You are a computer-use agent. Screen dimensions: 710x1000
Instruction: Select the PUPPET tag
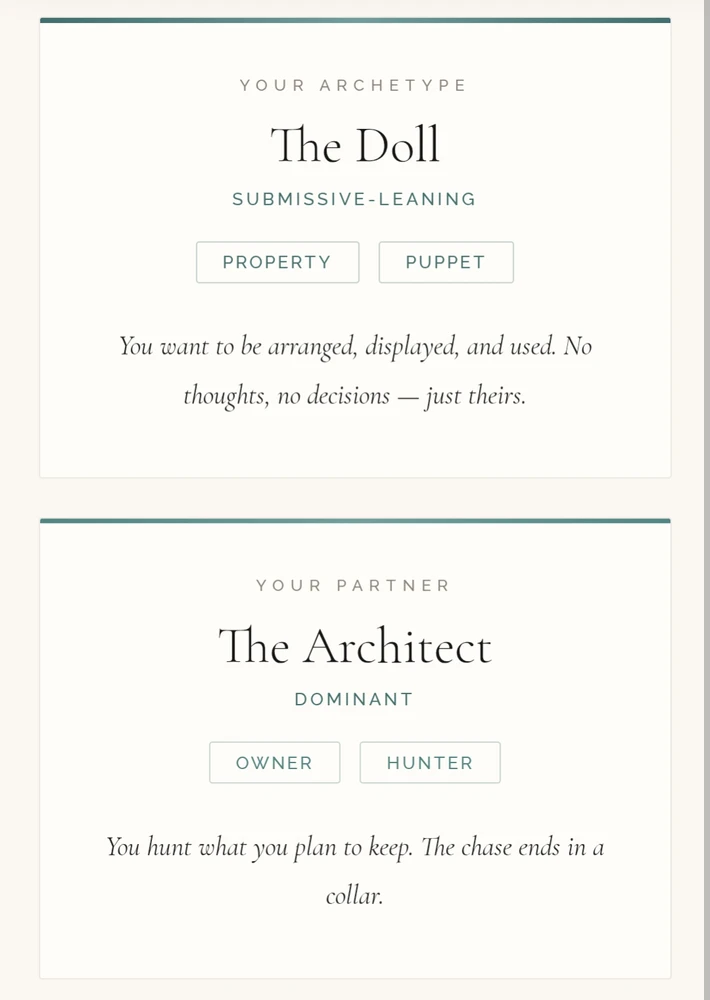(x=445, y=262)
